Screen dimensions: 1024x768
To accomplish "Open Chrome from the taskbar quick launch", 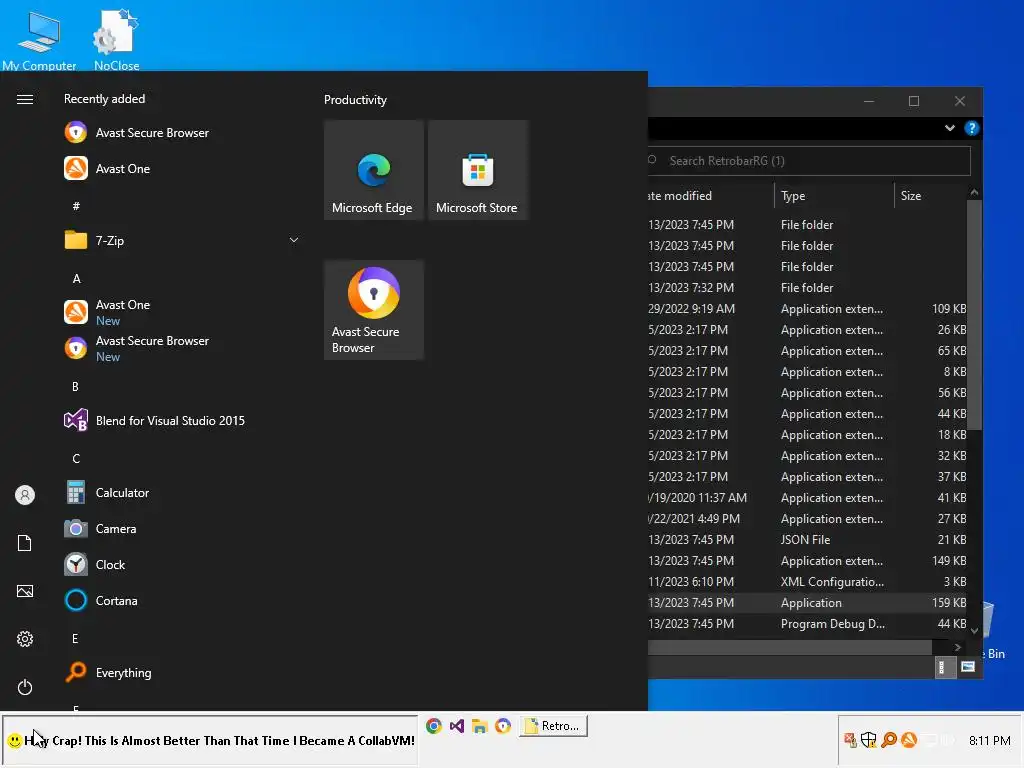I will pos(434,726).
